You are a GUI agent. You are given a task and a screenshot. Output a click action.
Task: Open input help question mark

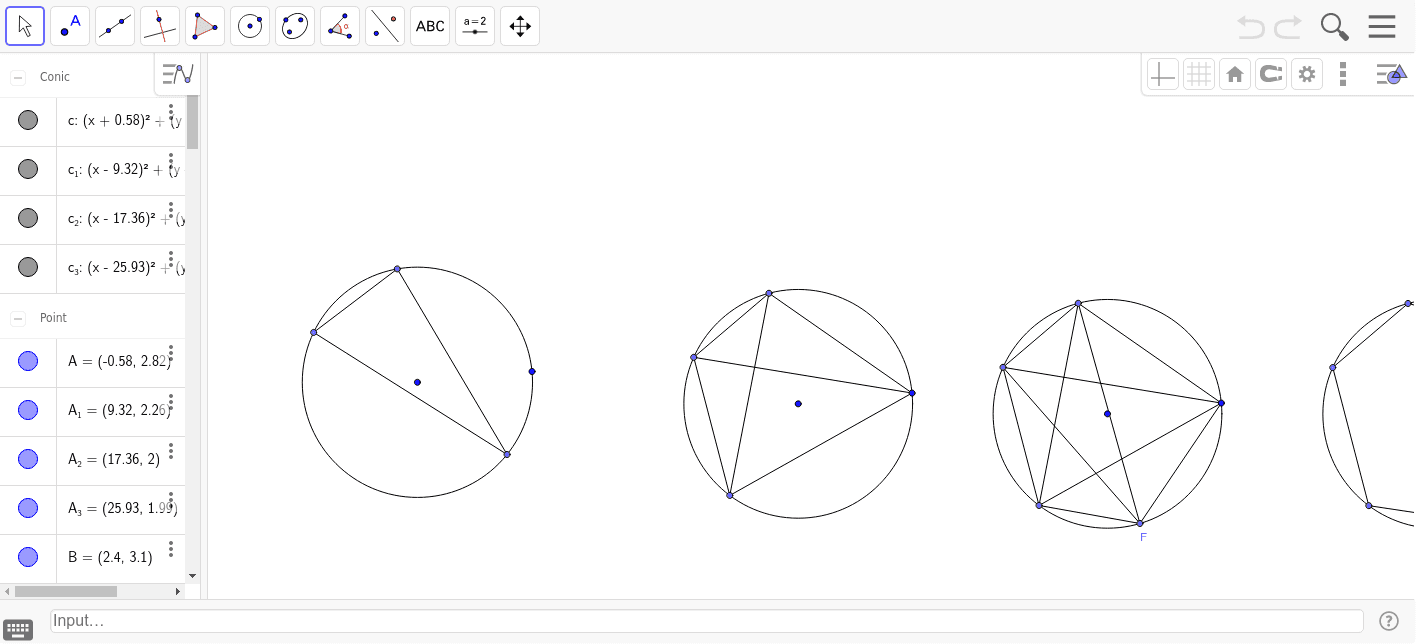[1388, 621]
